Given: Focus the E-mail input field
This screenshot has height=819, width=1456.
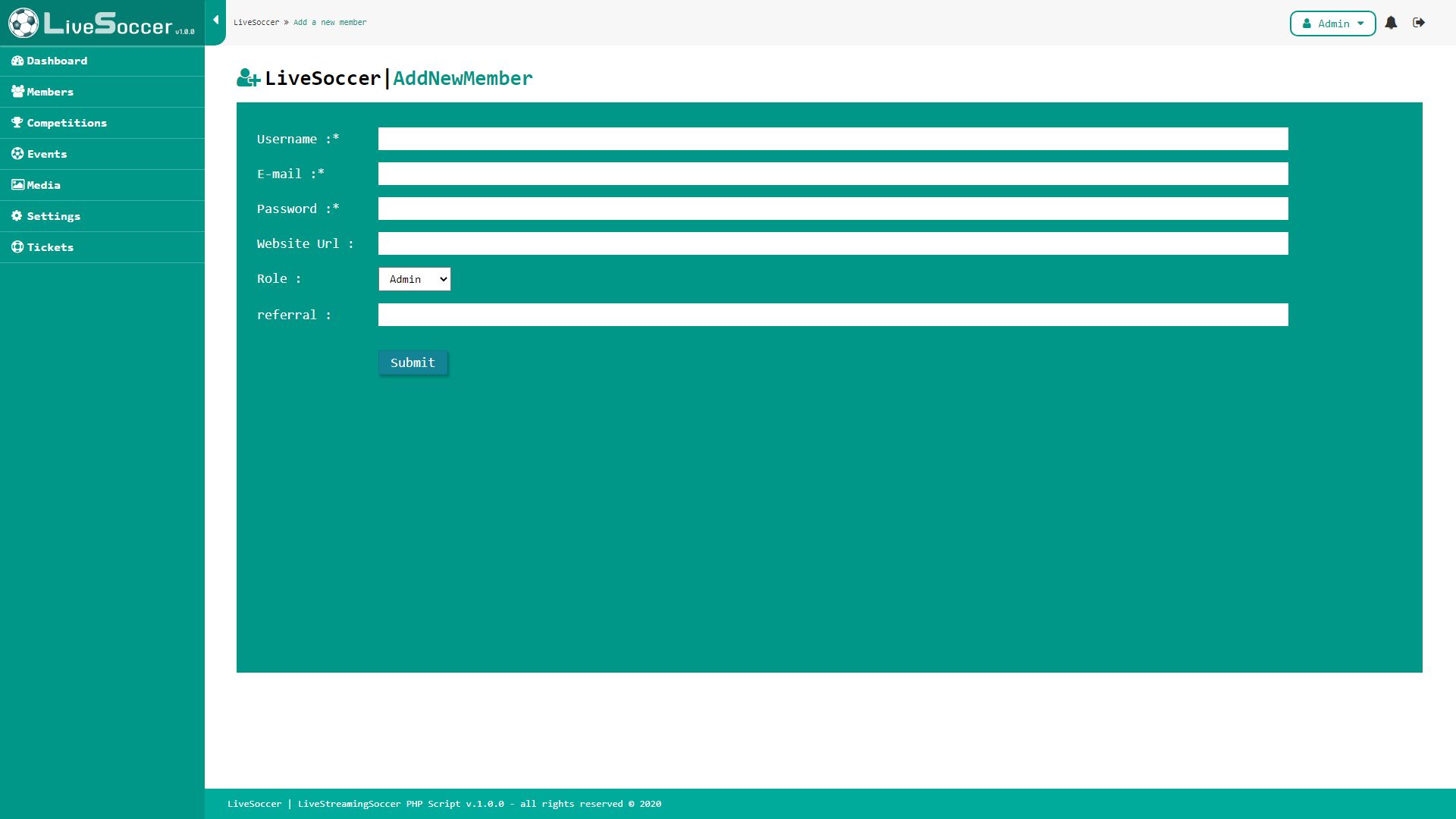Looking at the screenshot, I should [x=833, y=174].
